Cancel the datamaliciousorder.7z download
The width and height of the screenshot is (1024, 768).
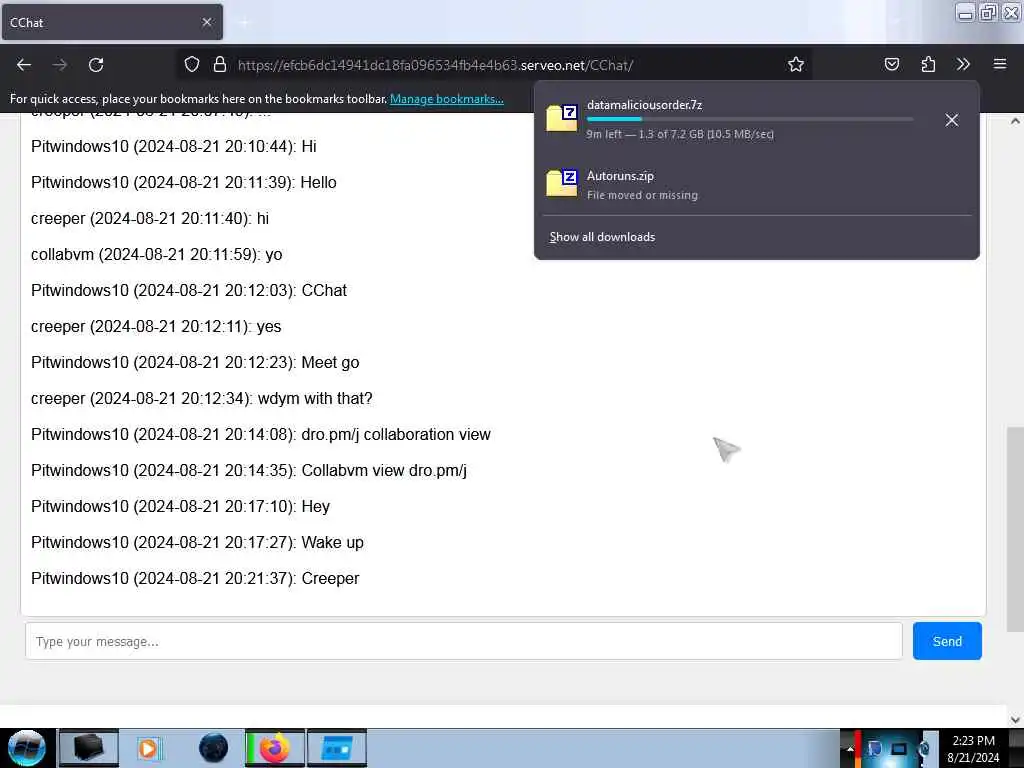click(x=952, y=120)
